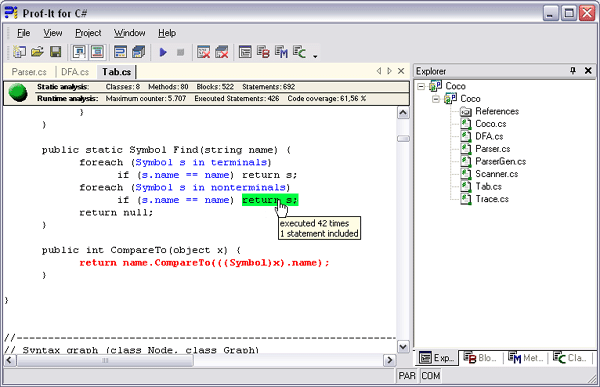Open the Project menu
Viewport: 600px width, 387px height.
coord(88,33)
